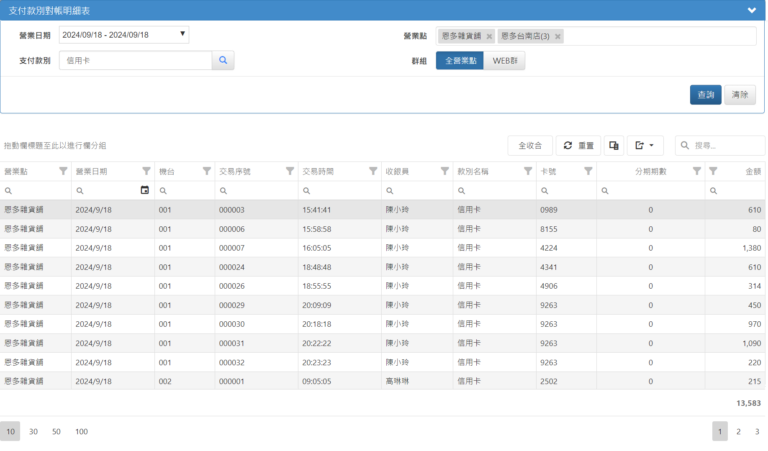Click amount cell 970

coord(754,324)
